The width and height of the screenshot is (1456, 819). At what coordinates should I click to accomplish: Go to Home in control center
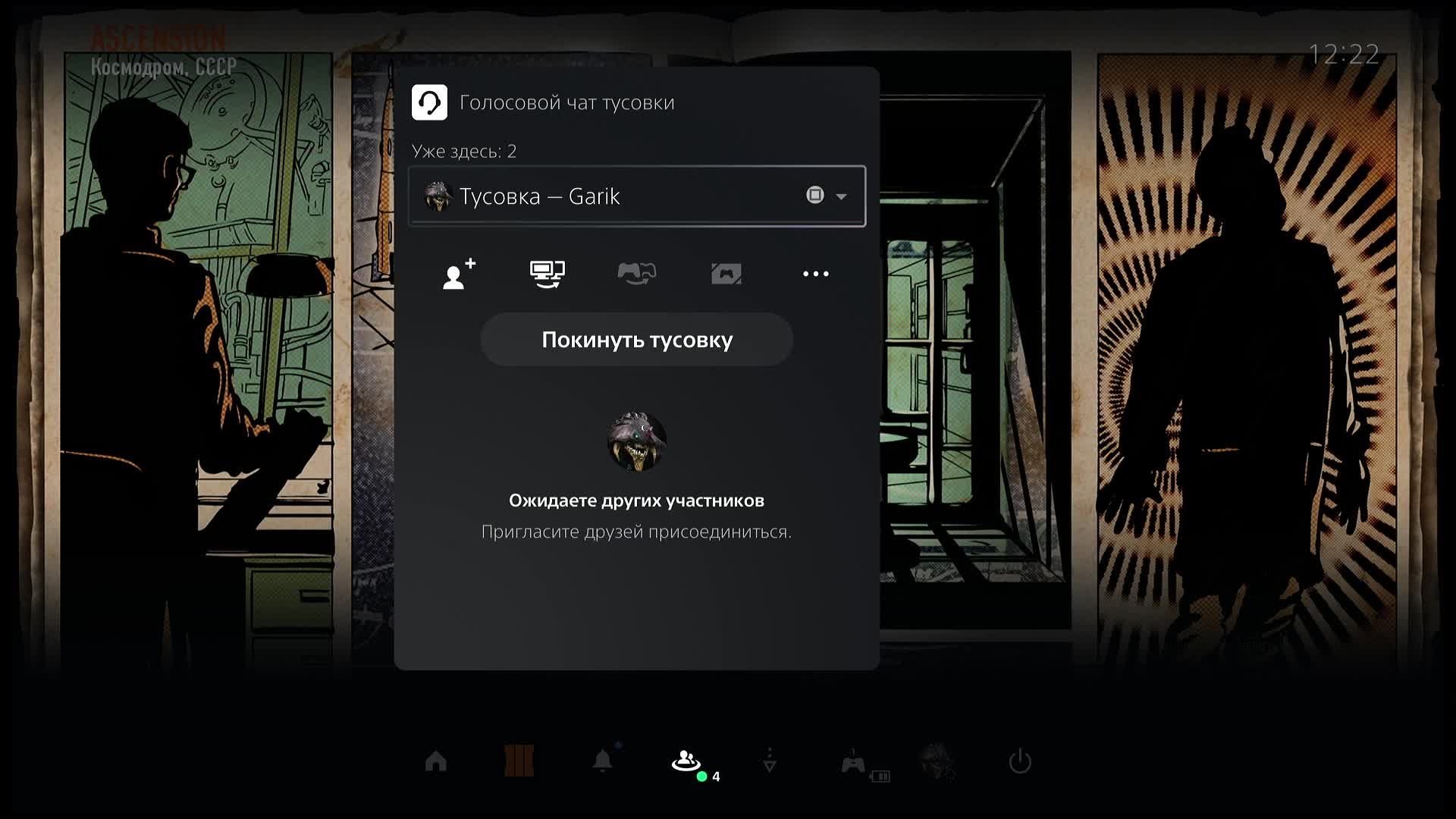(x=436, y=761)
